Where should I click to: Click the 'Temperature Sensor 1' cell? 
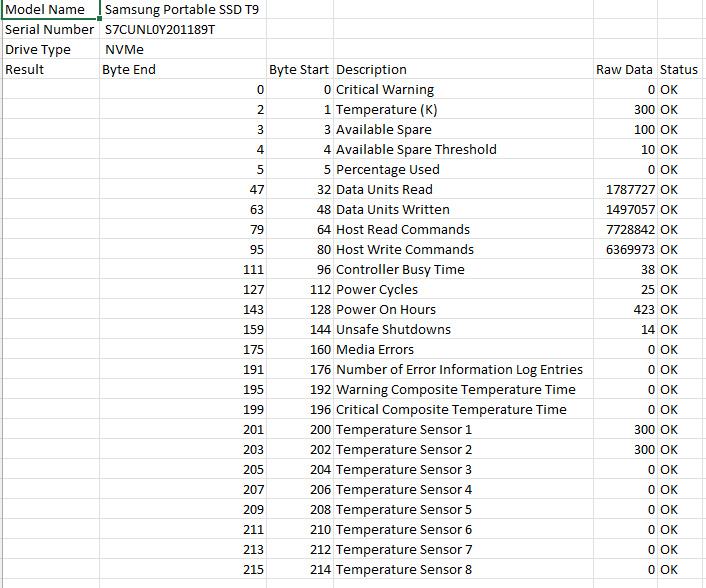[463, 429]
